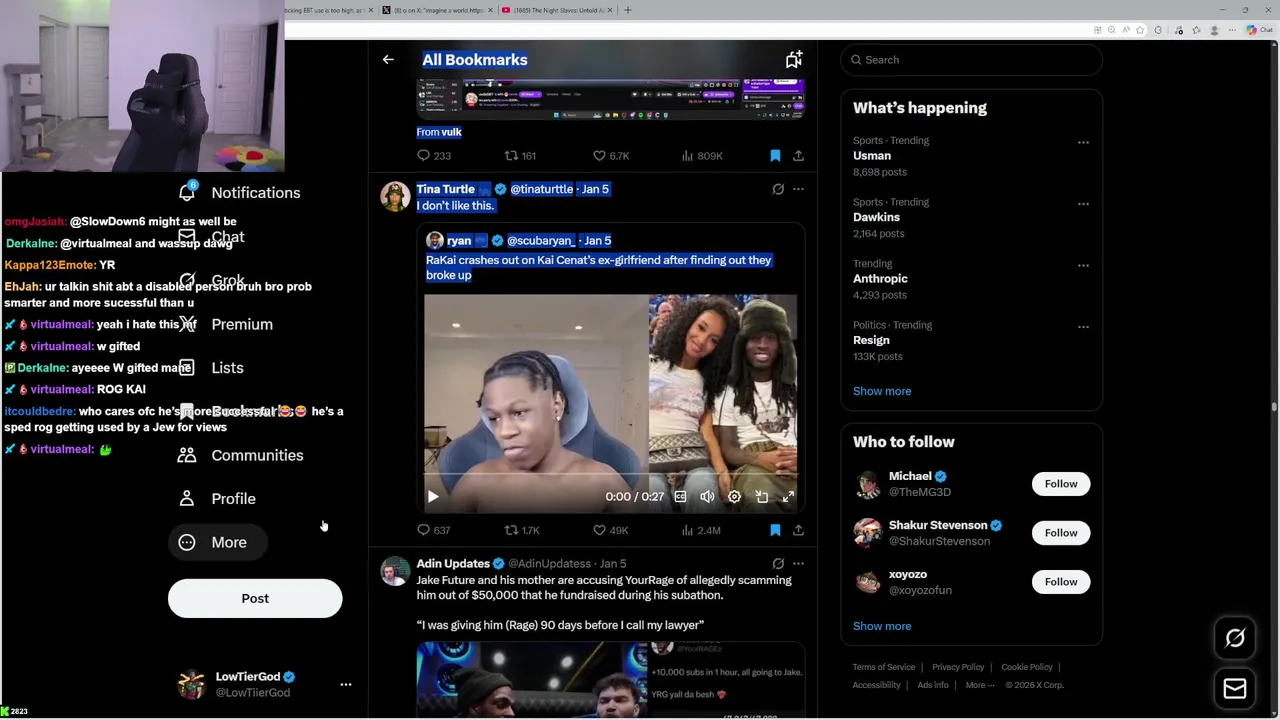1280x720 pixels.
Task: Show more in Who to follow
Action: [x=882, y=626]
